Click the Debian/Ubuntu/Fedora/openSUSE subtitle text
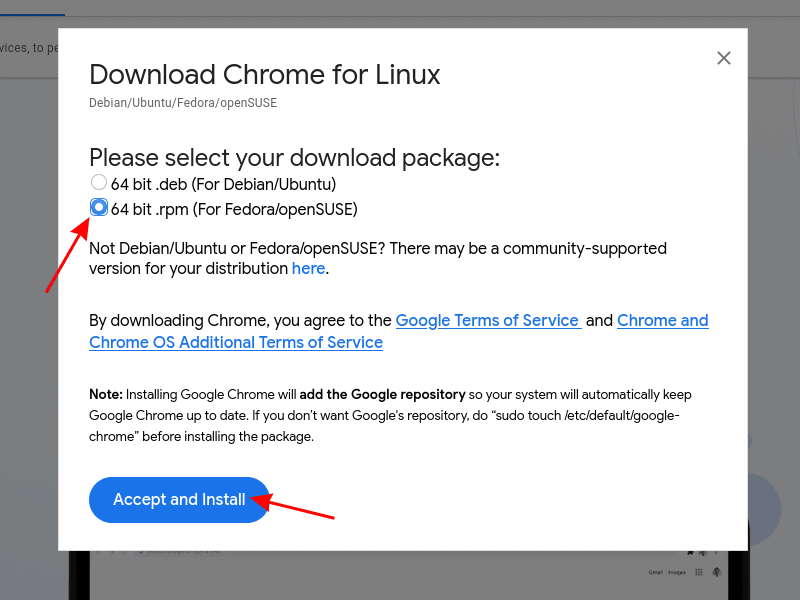Image resolution: width=800 pixels, height=600 pixels. [x=183, y=103]
